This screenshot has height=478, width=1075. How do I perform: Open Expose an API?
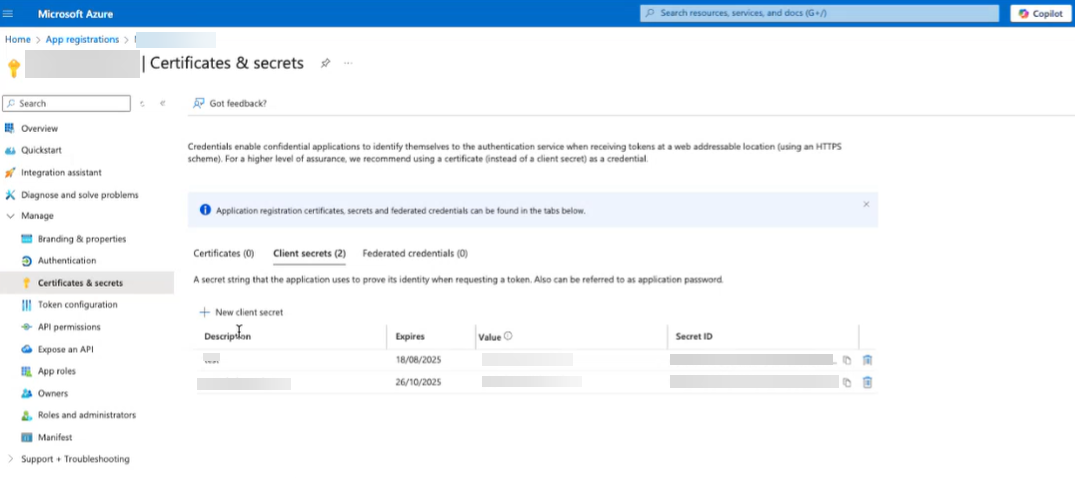pyautogui.click(x=65, y=349)
